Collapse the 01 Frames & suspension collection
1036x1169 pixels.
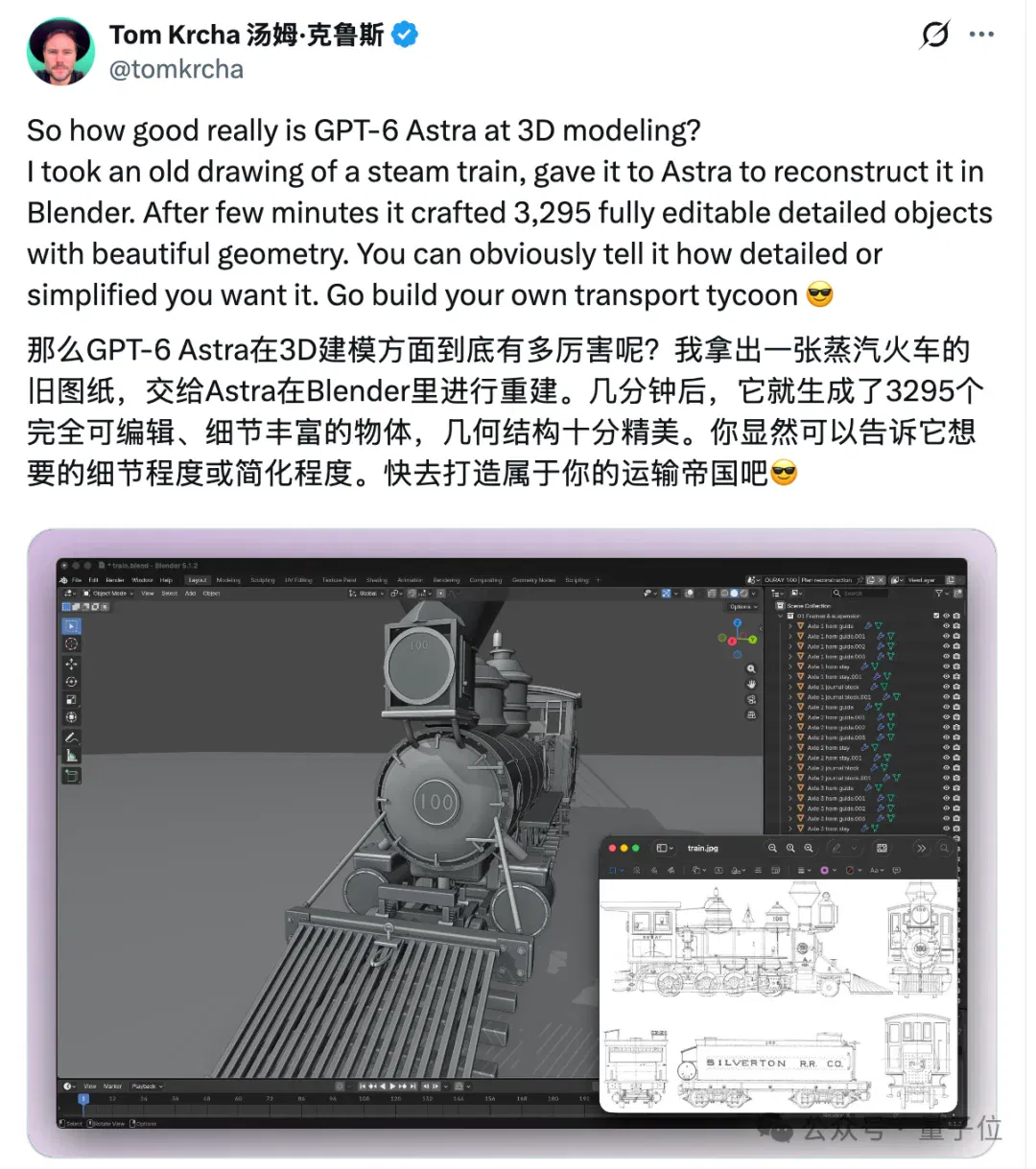(780, 616)
